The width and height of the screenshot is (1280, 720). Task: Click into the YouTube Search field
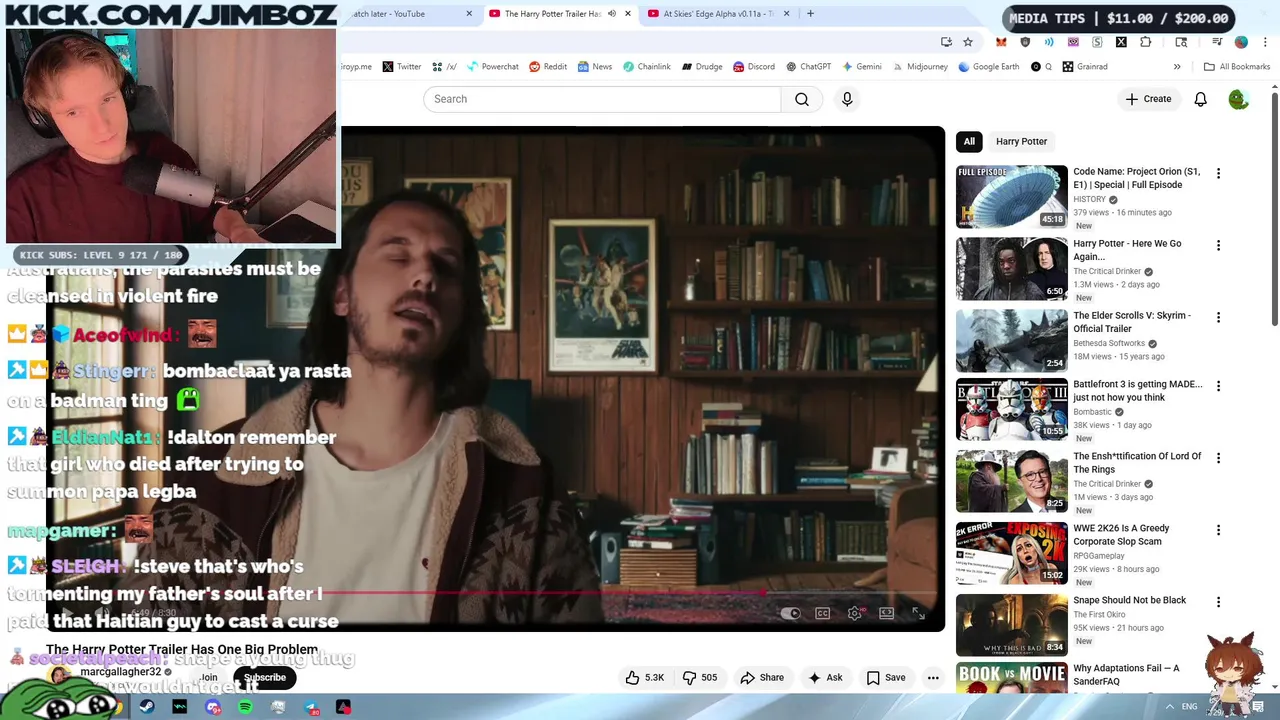click(x=602, y=99)
